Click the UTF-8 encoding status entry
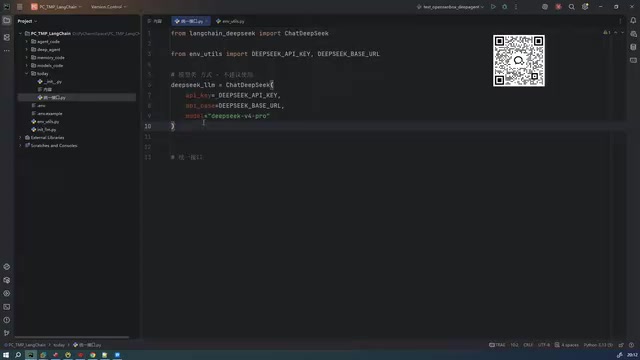 coord(544,345)
